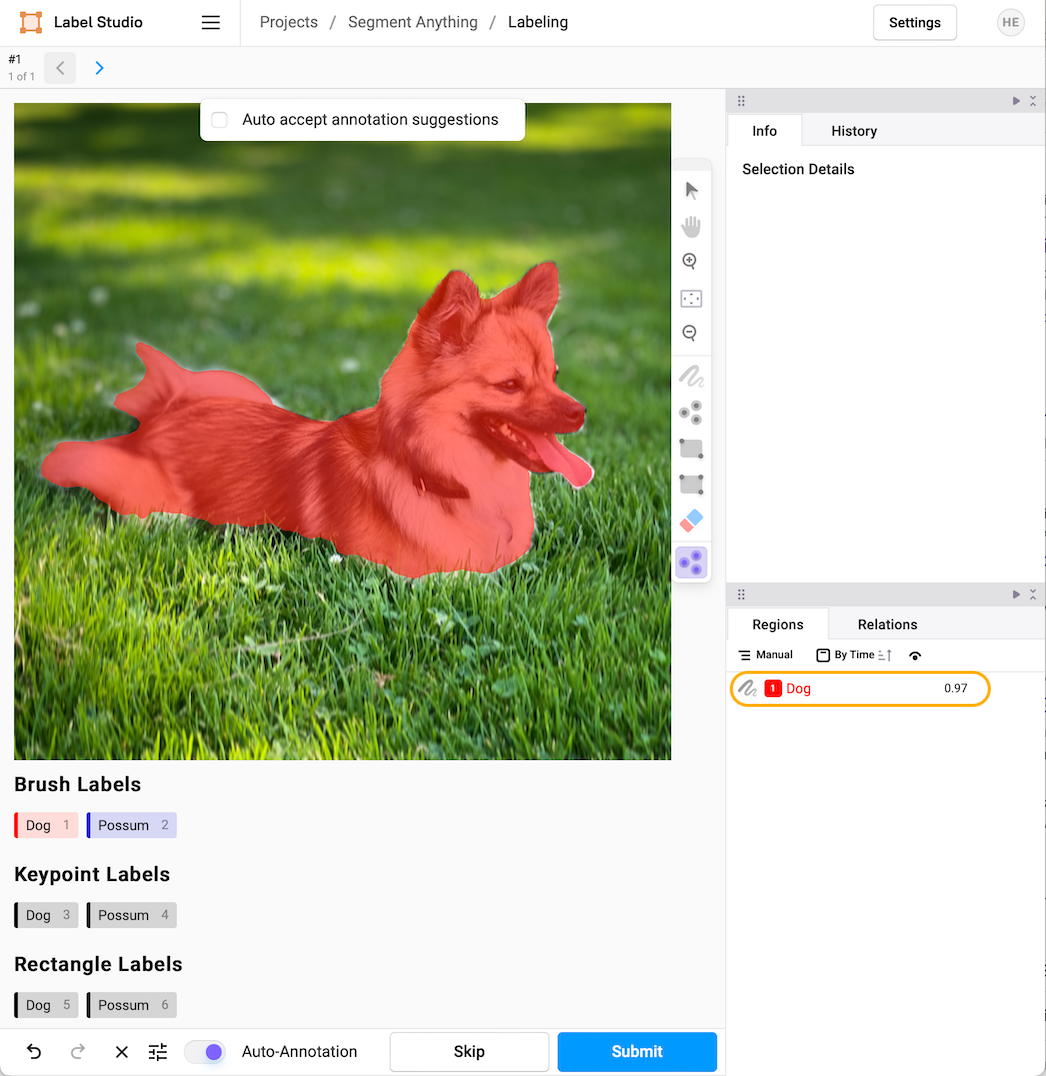Activate the purple smart keypoint tool

(691, 563)
